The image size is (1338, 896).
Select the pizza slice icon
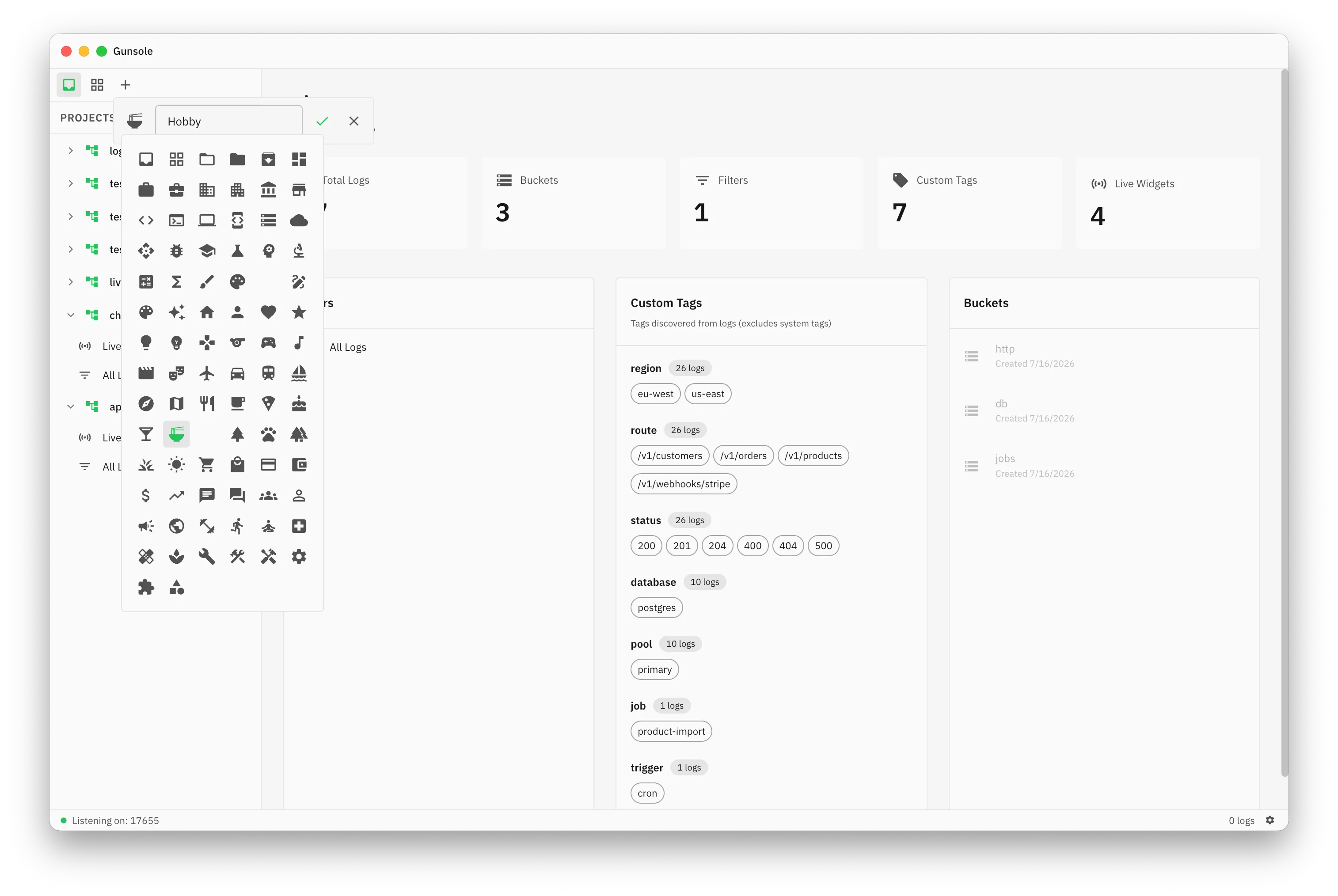(x=268, y=404)
